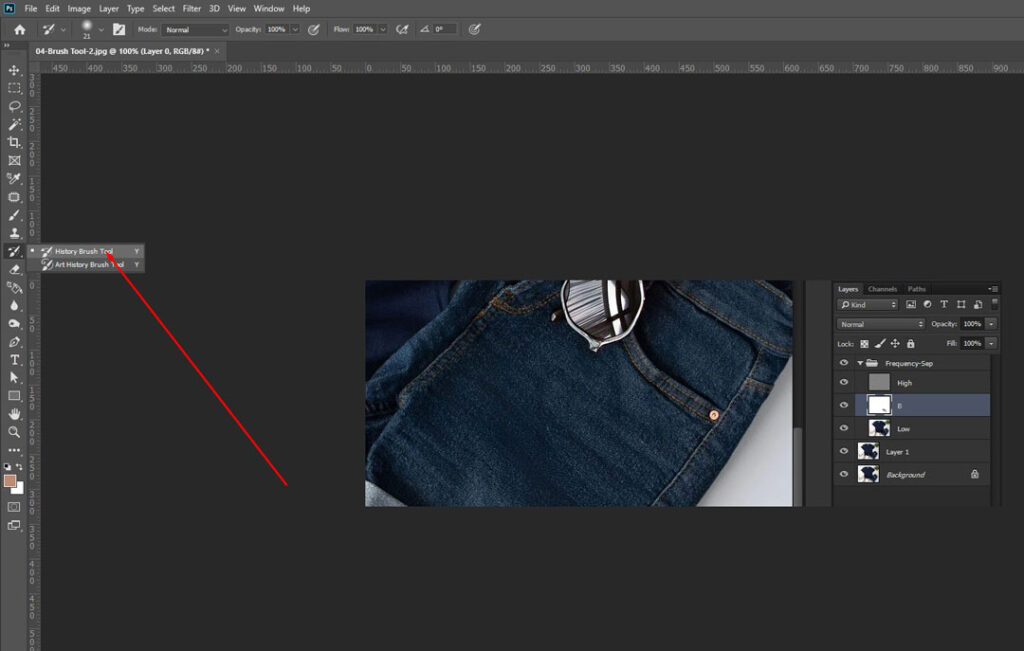Toggle visibility of the High layer
Image resolution: width=1024 pixels, height=651 pixels.
pos(844,382)
